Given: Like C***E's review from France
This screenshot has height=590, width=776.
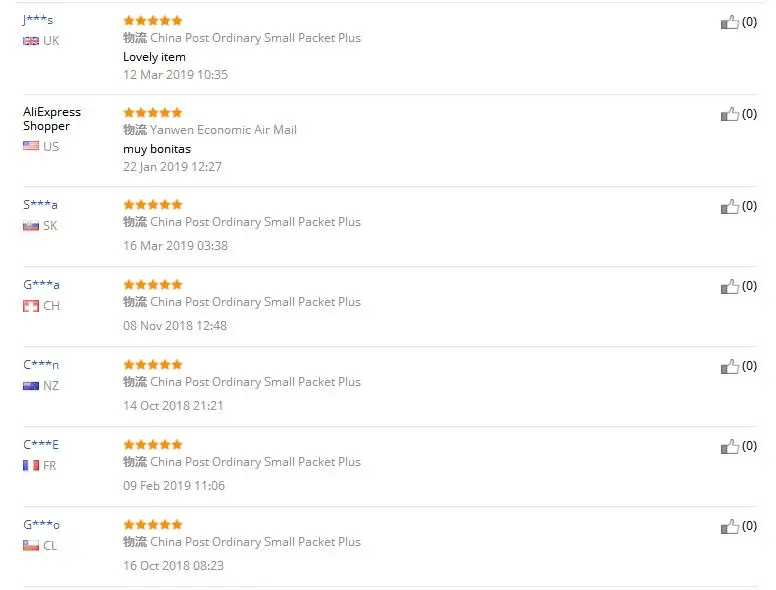Looking at the screenshot, I should click(x=730, y=446).
